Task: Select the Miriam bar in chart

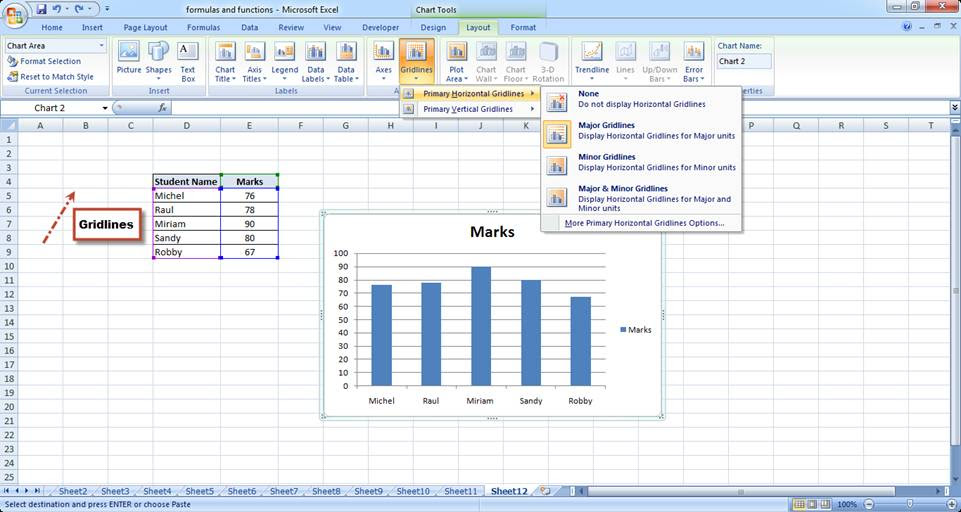Action: coord(480,326)
